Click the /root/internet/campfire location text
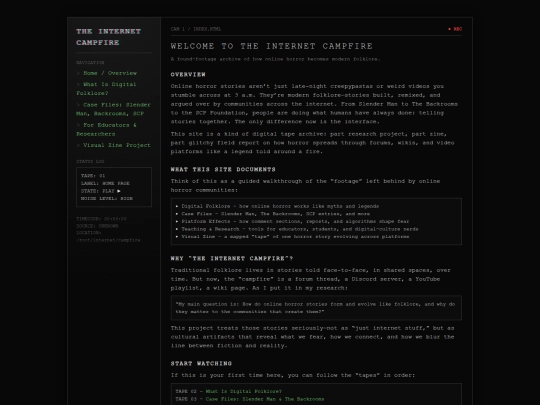The height and width of the screenshot is (405, 540). click(x=108, y=240)
